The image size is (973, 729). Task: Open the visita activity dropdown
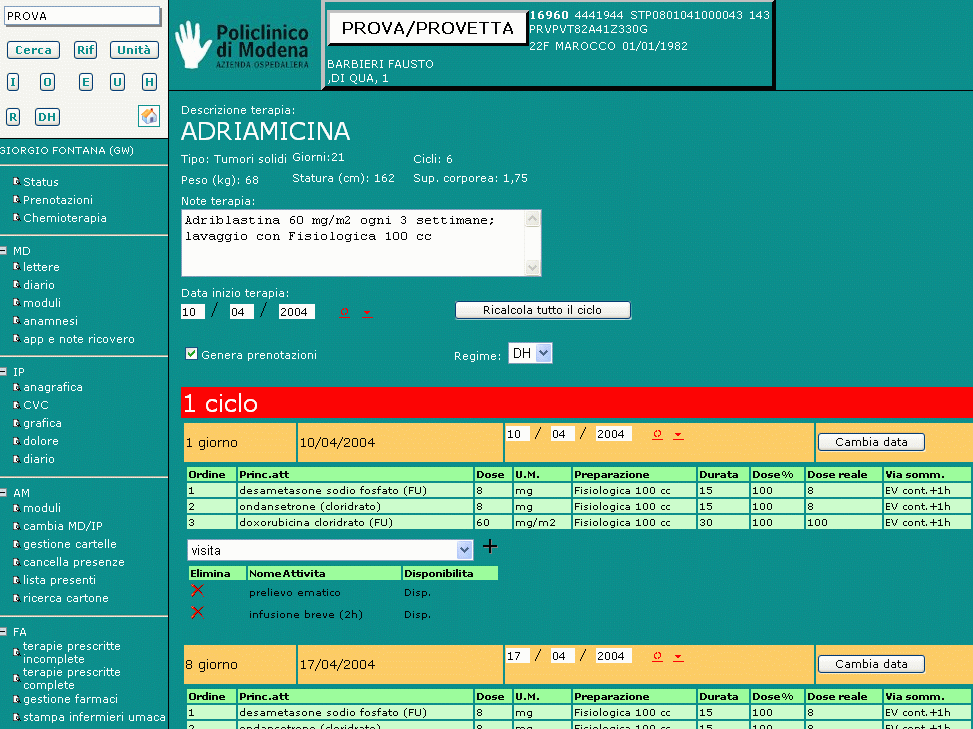point(464,550)
